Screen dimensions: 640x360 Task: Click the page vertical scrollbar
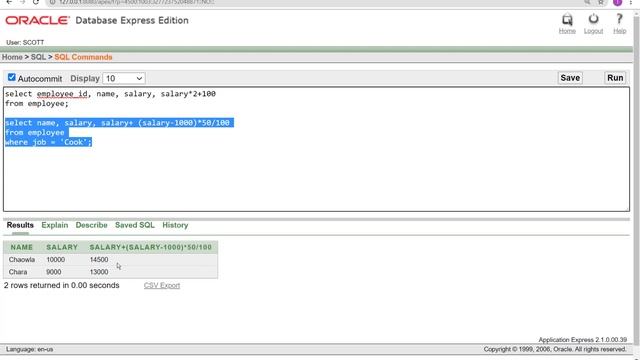[x=637, y=180]
